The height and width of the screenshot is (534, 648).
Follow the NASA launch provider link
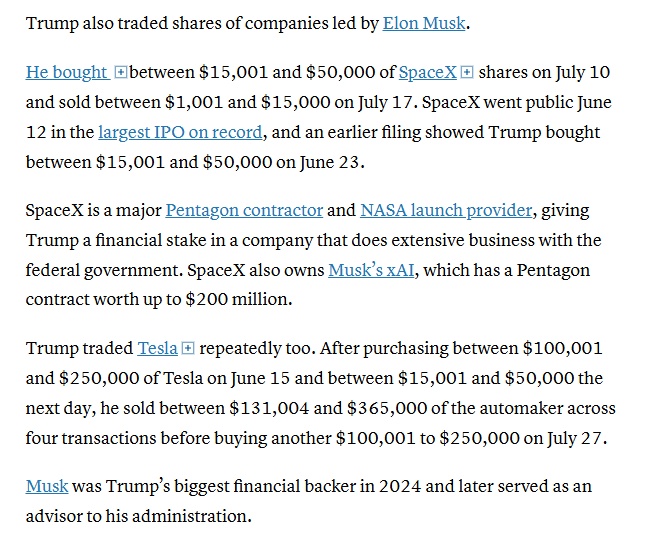(446, 210)
